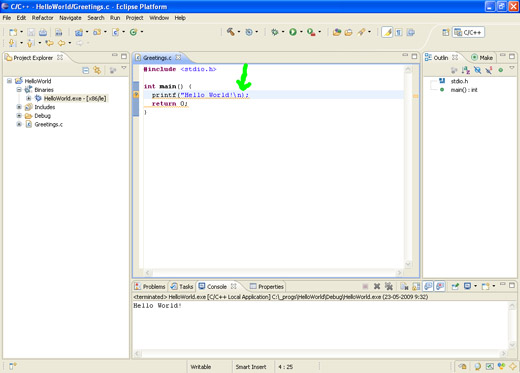Click Remove Launch X icon in Console

point(377,286)
